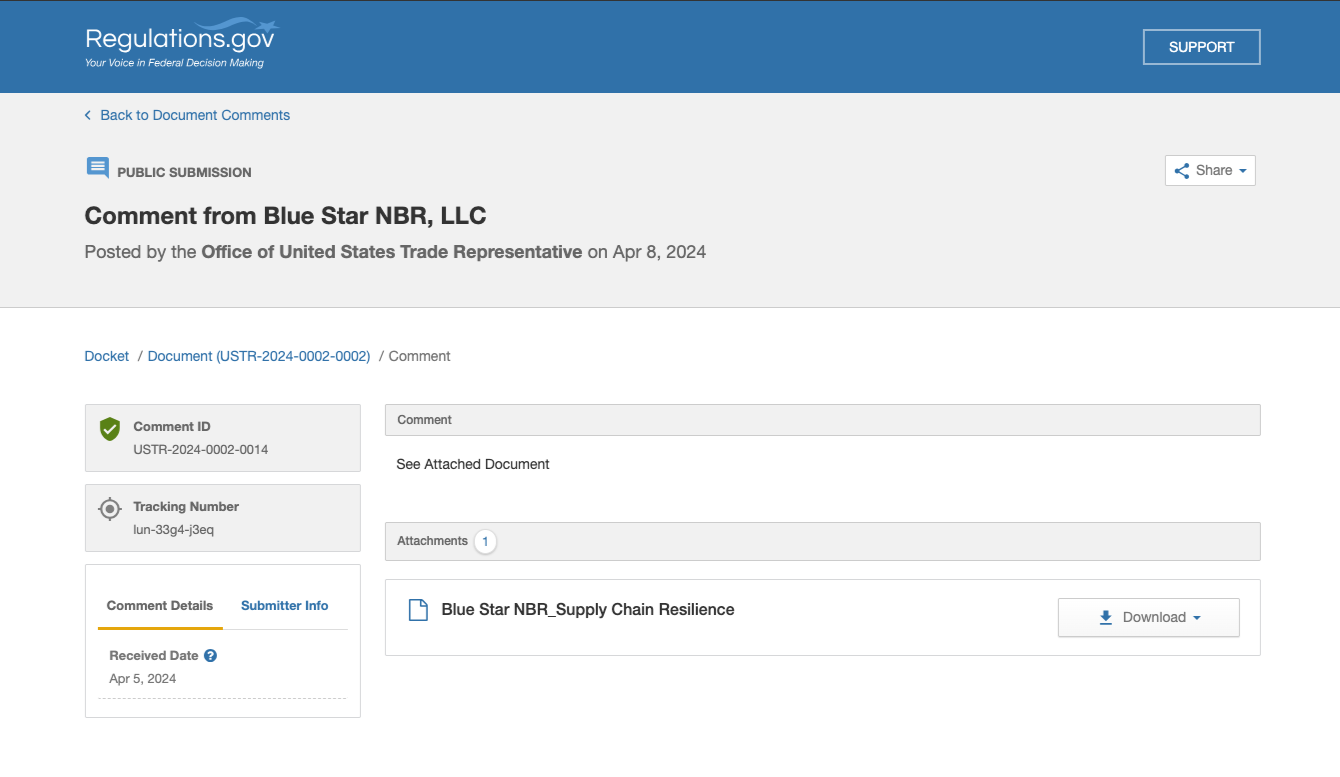The height and width of the screenshot is (777, 1340).
Task: Click the Comment ID value USTR-2024-0002-0014
Action: [x=201, y=449]
